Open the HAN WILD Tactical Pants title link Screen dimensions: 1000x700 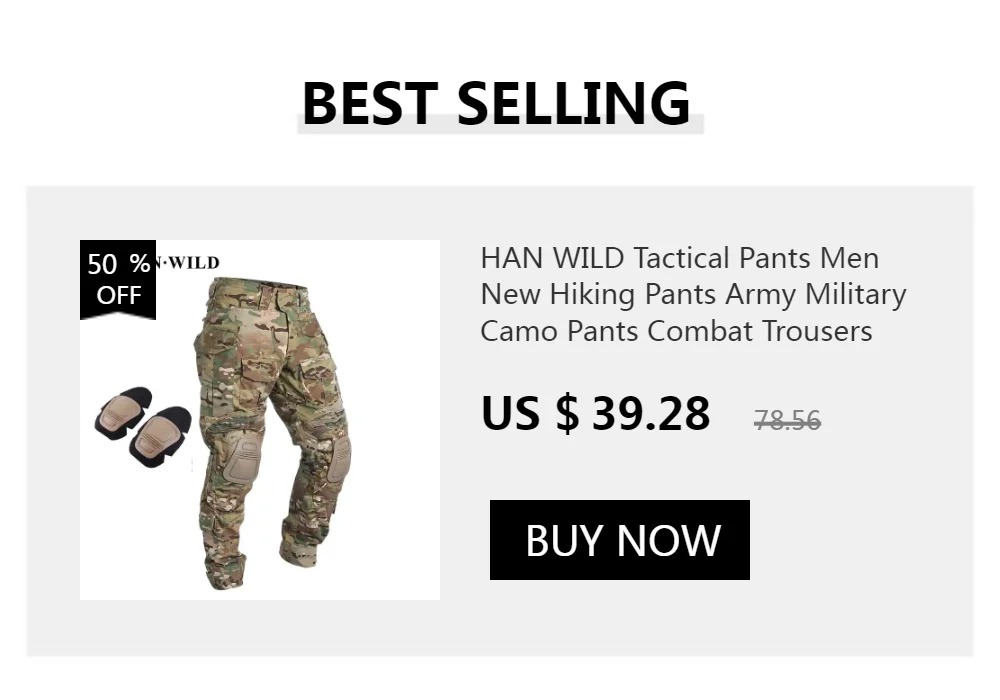(x=693, y=295)
